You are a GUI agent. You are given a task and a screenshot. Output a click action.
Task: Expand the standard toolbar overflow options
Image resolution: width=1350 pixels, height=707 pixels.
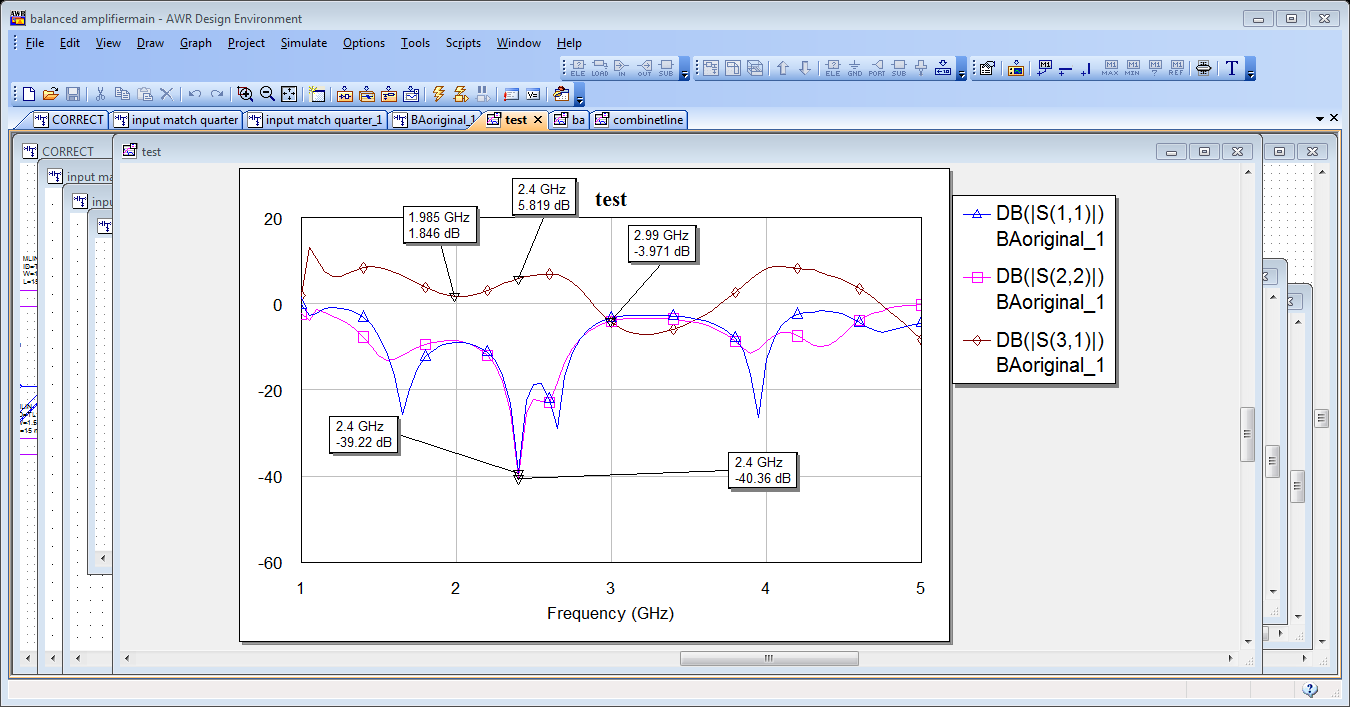[x=580, y=98]
